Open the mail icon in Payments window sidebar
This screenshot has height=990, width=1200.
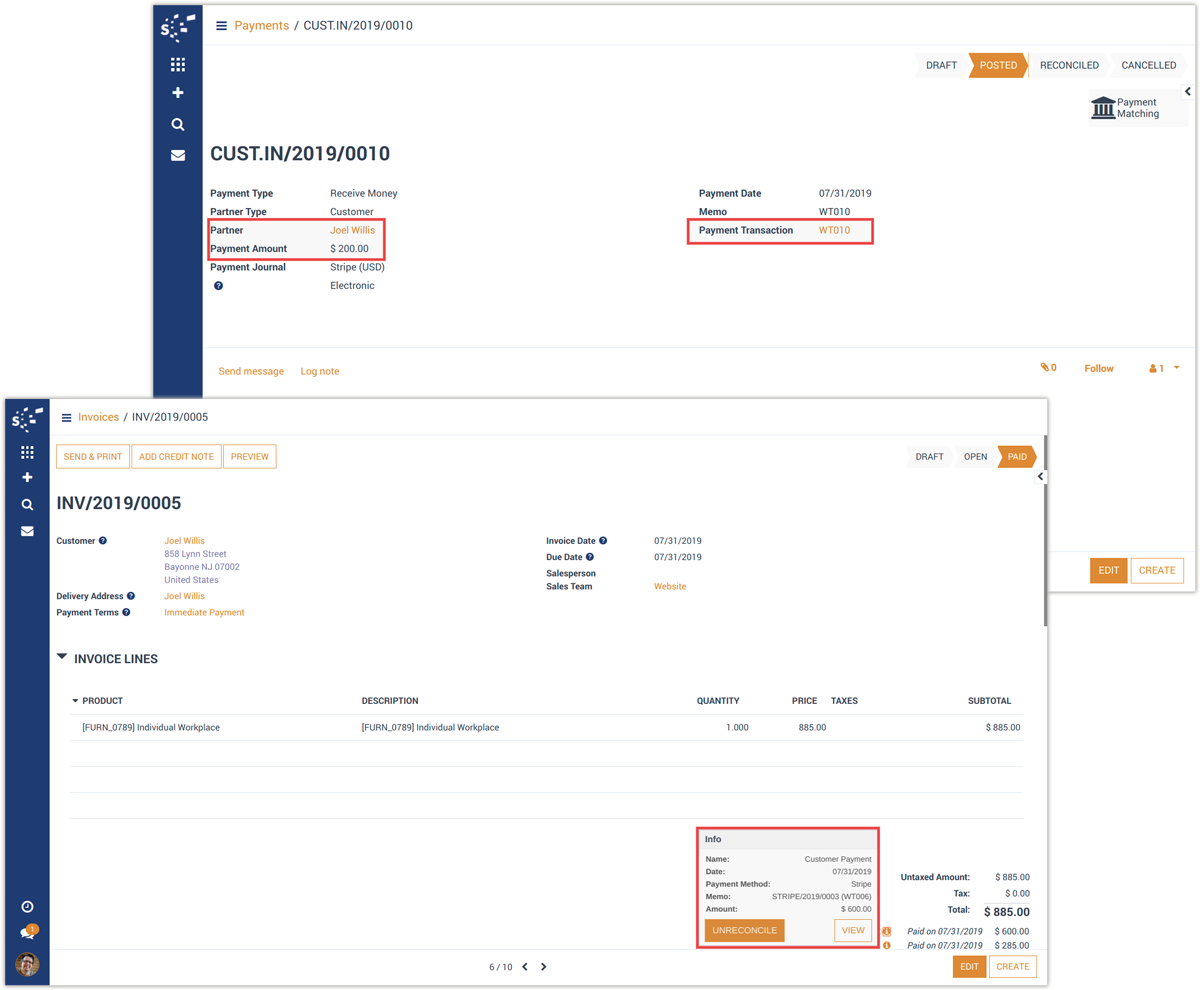tap(178, 155)
